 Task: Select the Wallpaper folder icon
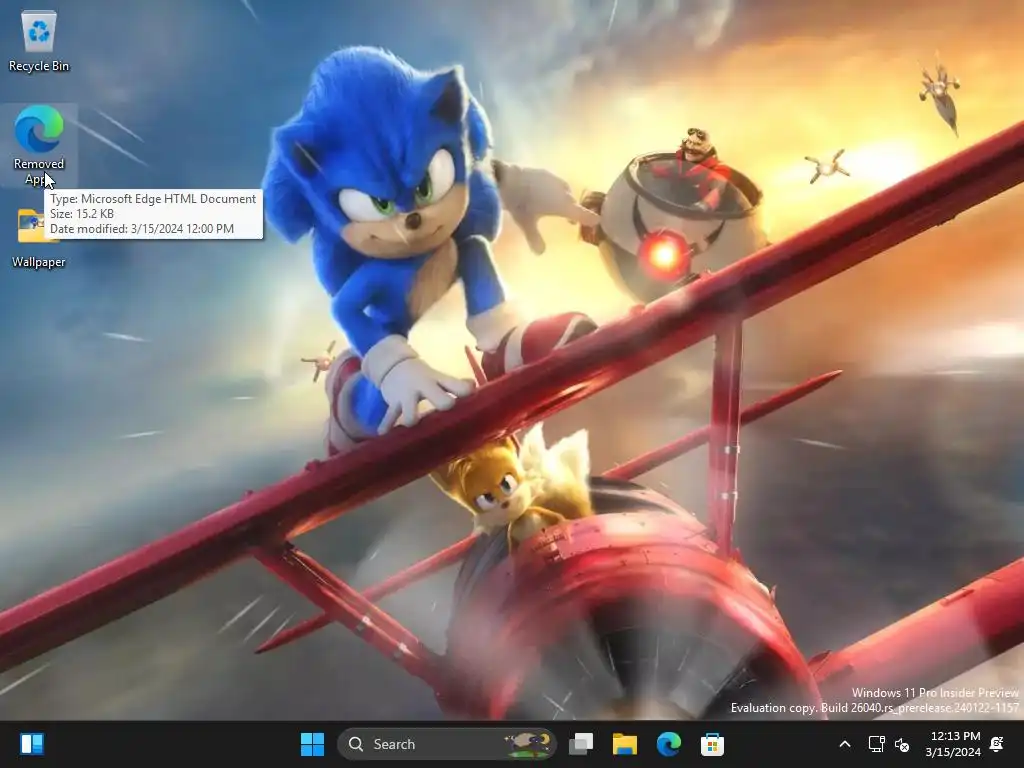click(x=39, y=238)
